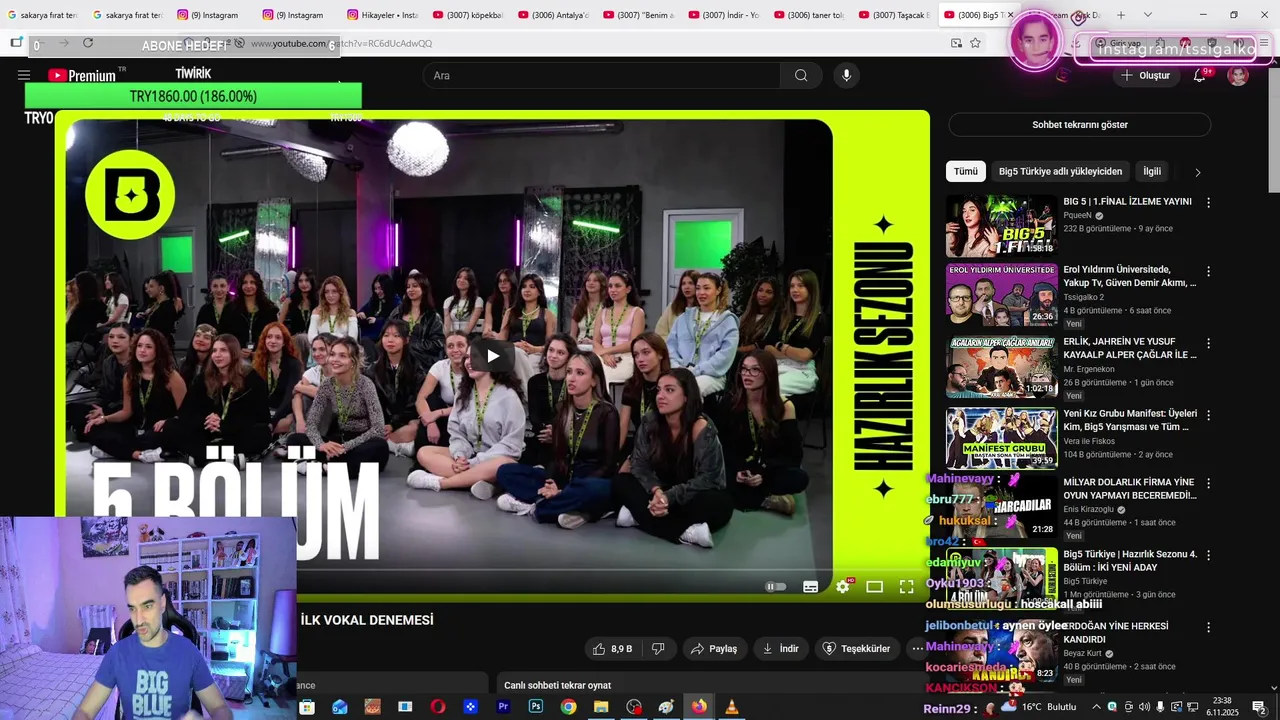Focus the YouTube search box
Screen dimensions: 1280x720
click(602, 75)
